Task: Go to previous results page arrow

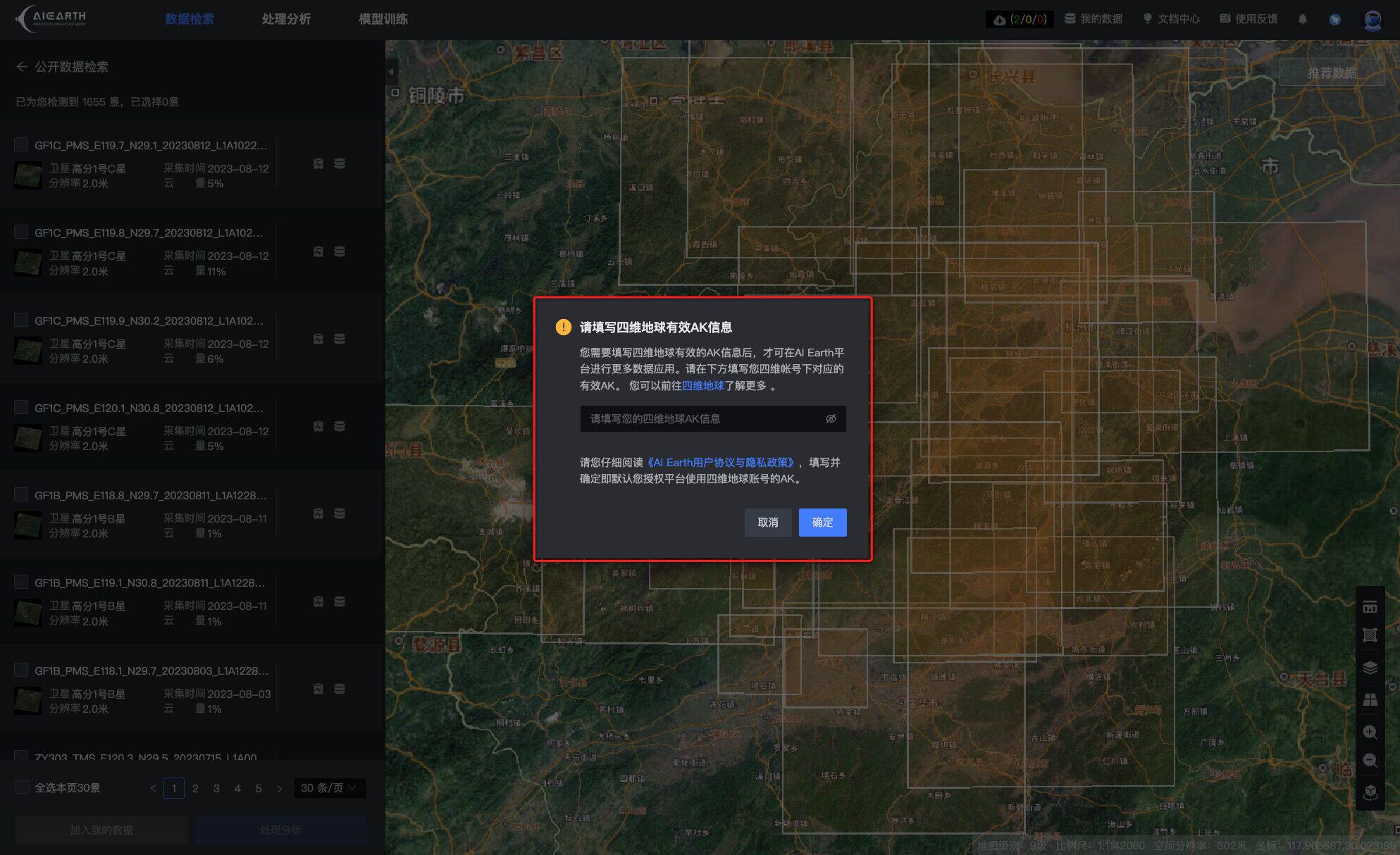Action: [153, 788]
